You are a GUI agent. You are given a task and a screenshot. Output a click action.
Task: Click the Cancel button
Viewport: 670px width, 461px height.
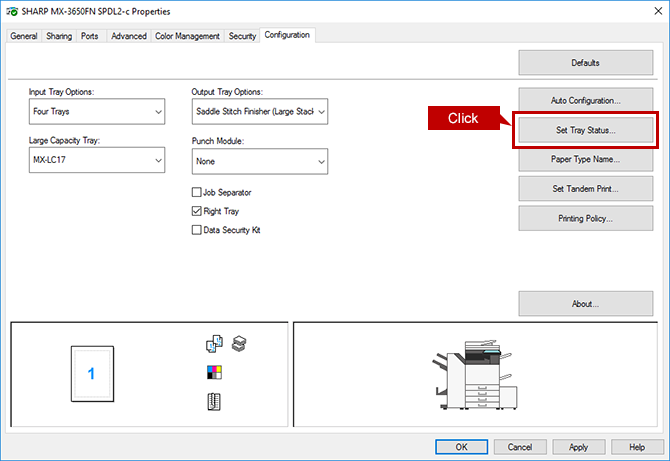(520, 447)
